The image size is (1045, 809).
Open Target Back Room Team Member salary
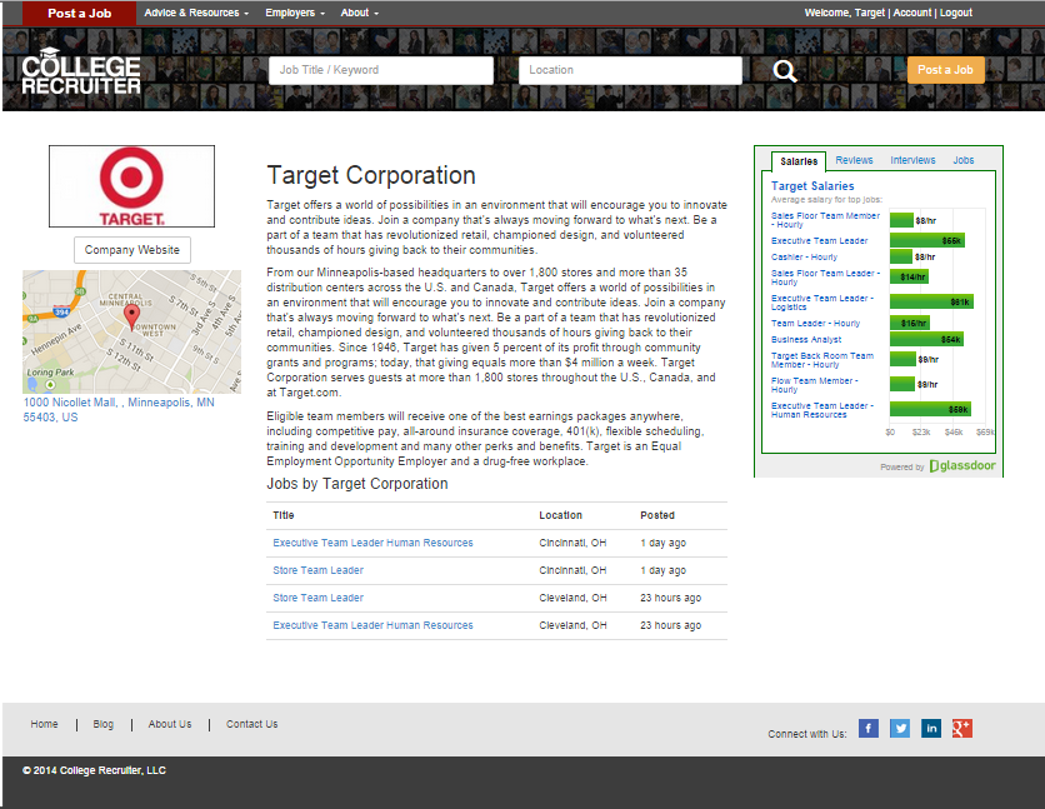(x=822, y=360)
